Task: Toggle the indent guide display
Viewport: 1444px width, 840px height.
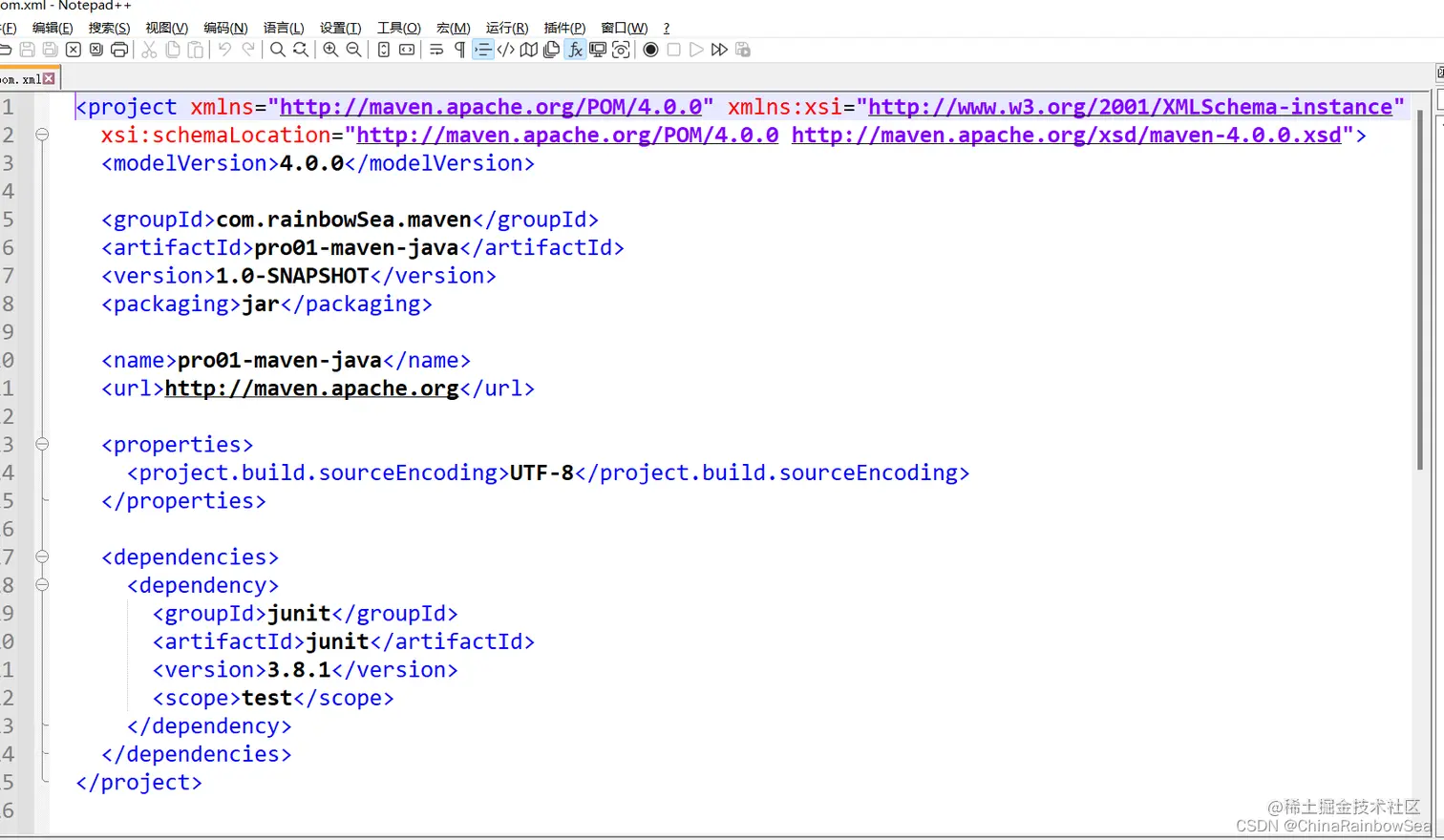Action: tap(483, 50)
